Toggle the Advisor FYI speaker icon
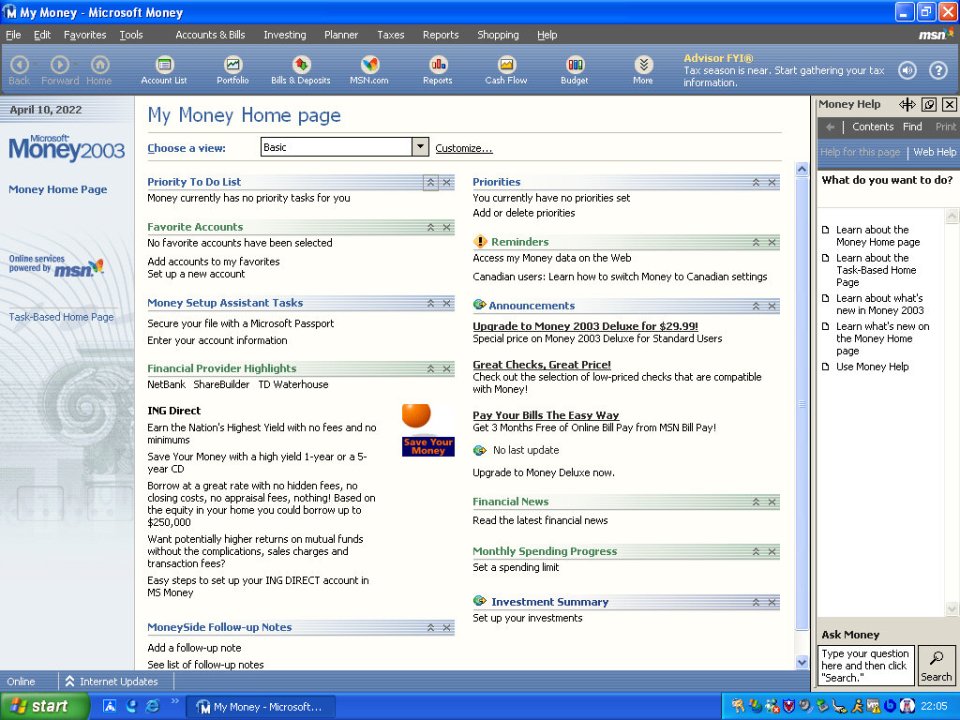 [x=907, y=70]
